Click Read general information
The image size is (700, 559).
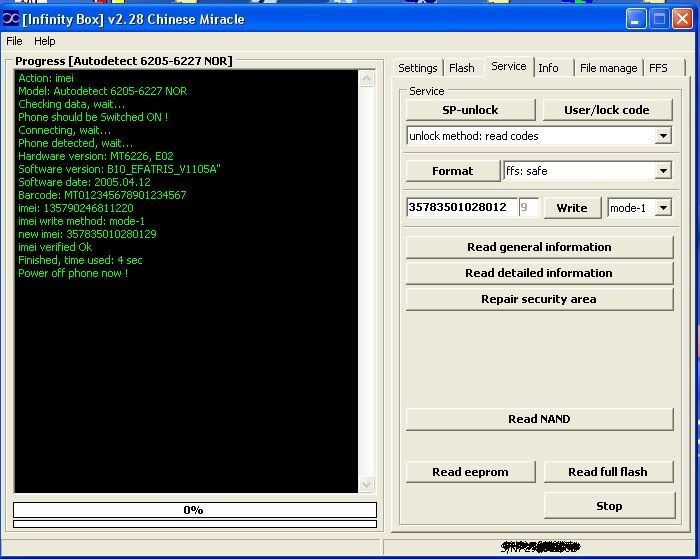coord(539,247)
